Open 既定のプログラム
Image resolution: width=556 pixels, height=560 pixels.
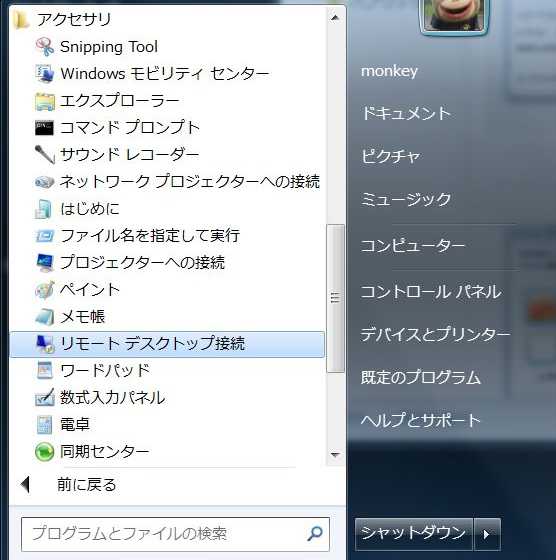[x=421, y=378]
